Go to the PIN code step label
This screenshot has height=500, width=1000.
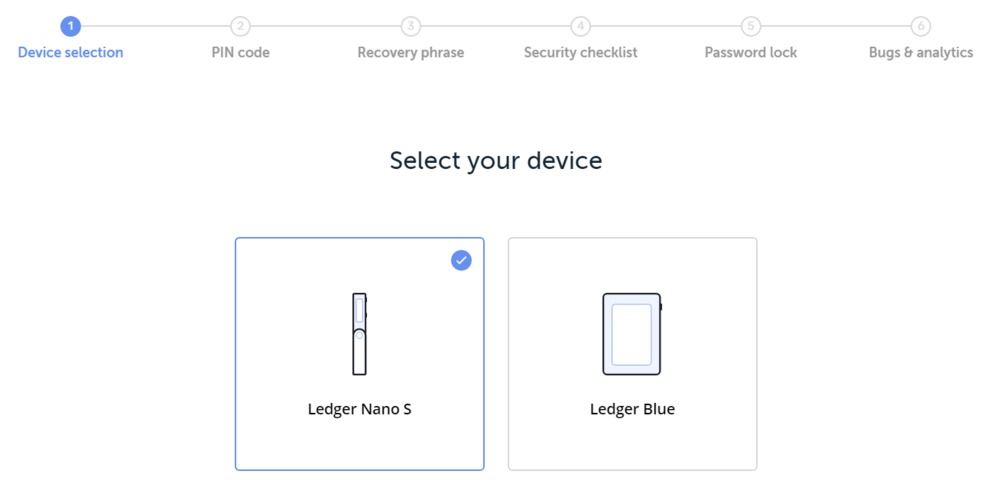(240, 52)
